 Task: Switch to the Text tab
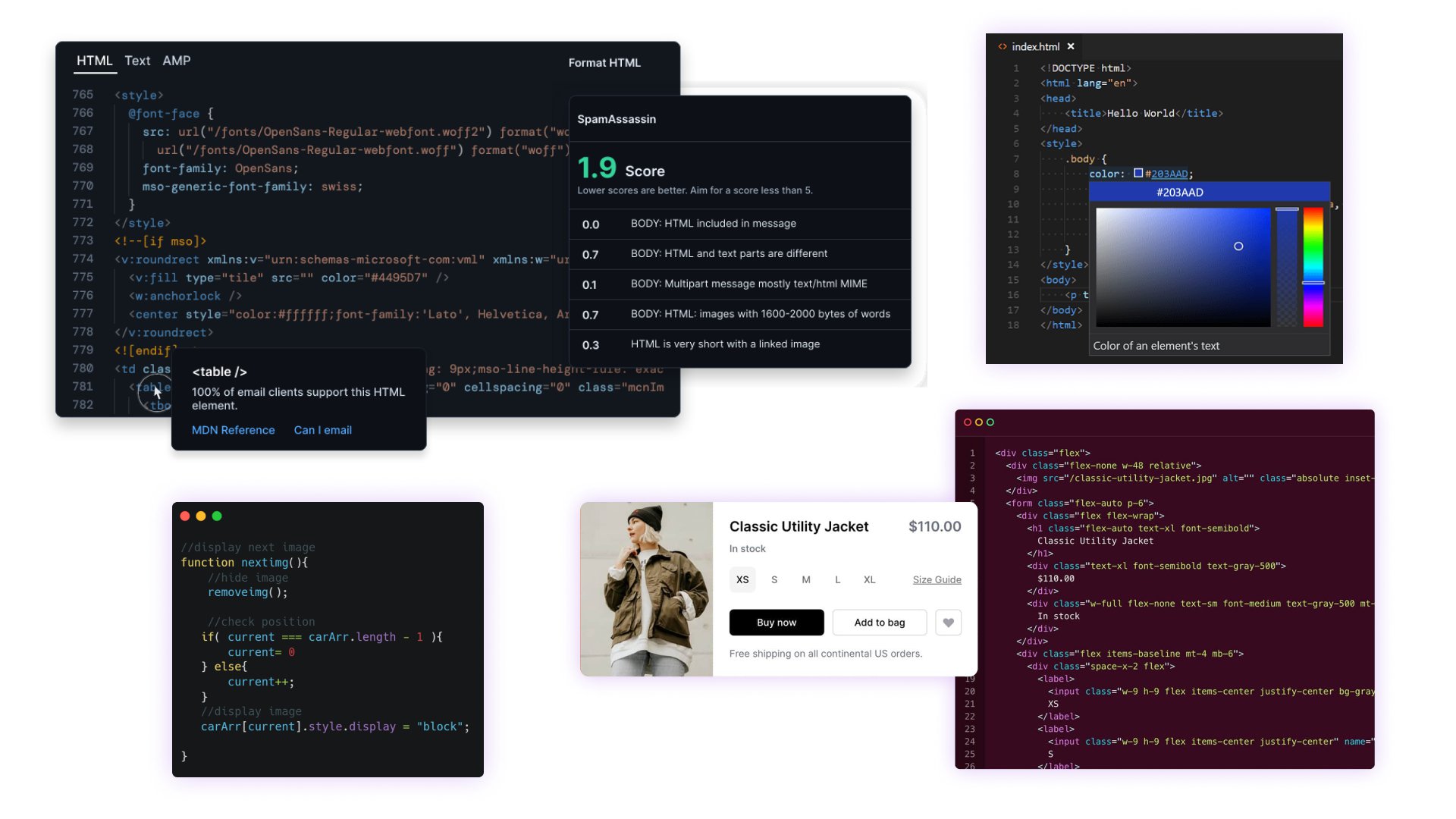(137, 61)
